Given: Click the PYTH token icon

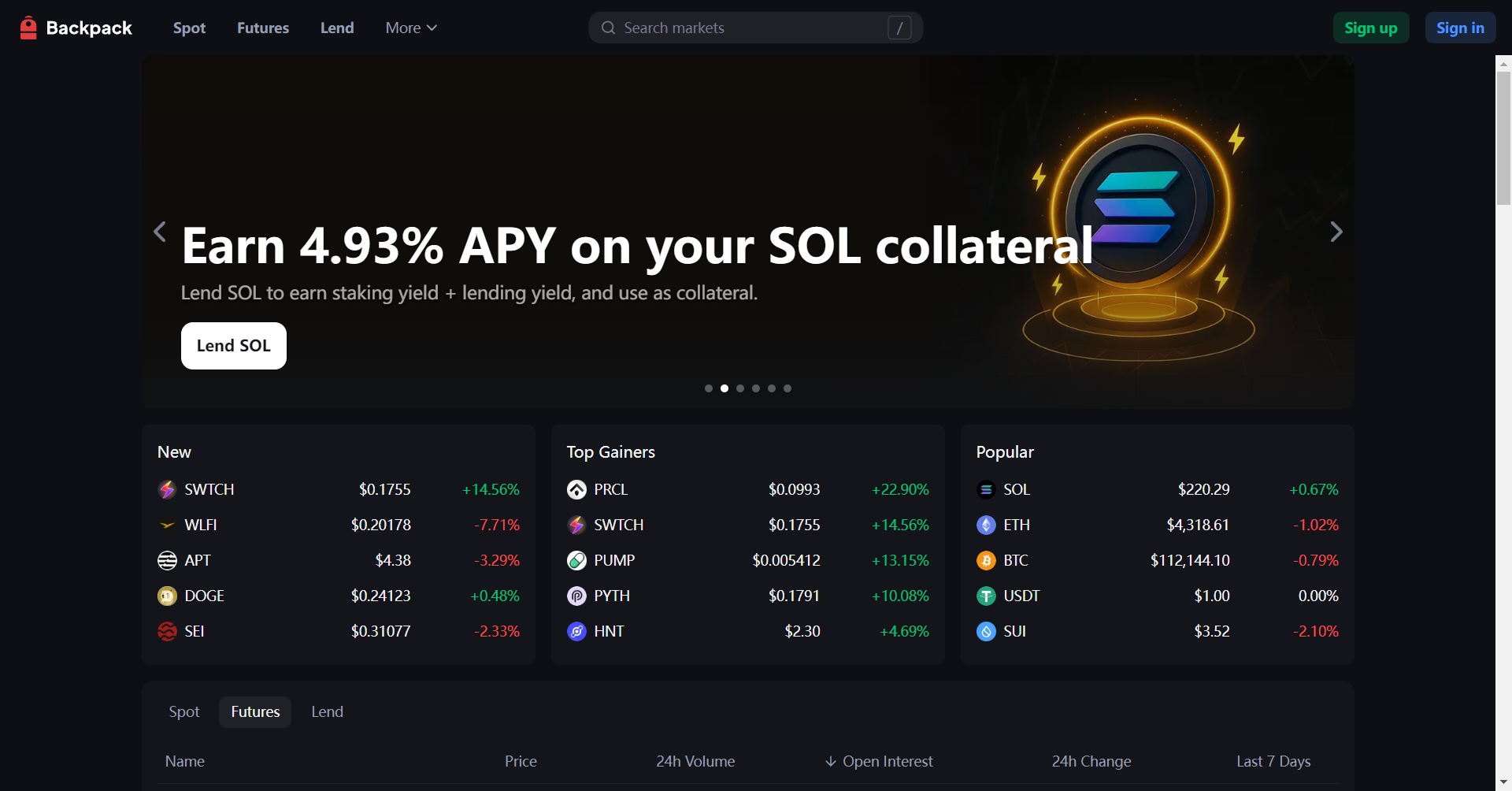Looking at the screenshot, I should pos(576,596).
